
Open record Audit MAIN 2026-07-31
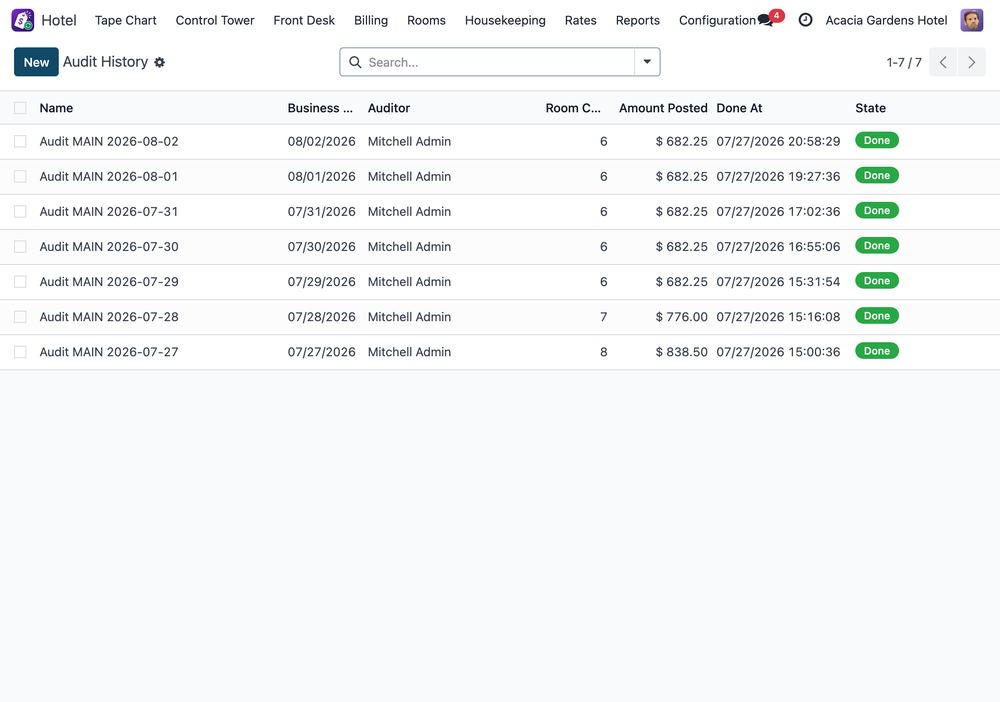click(109, 212)
